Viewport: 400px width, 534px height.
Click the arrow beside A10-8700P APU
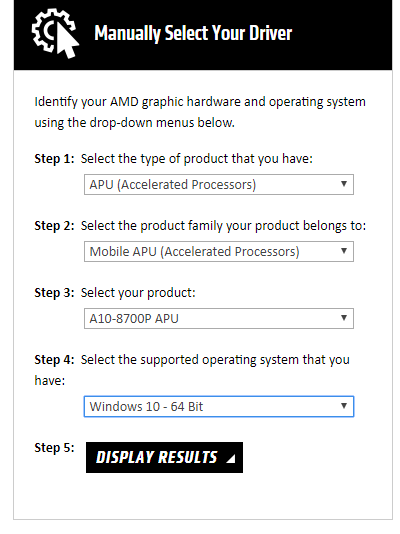[344, 318]
